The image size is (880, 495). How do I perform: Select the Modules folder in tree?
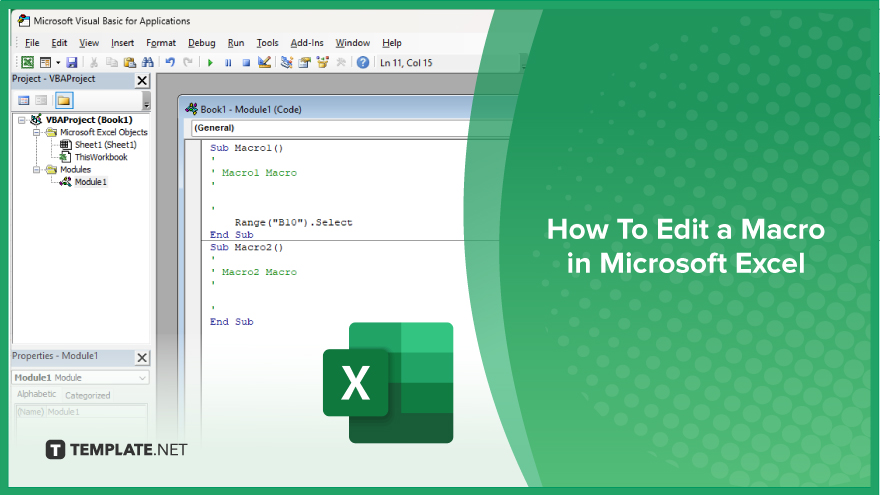click(75, 169)
